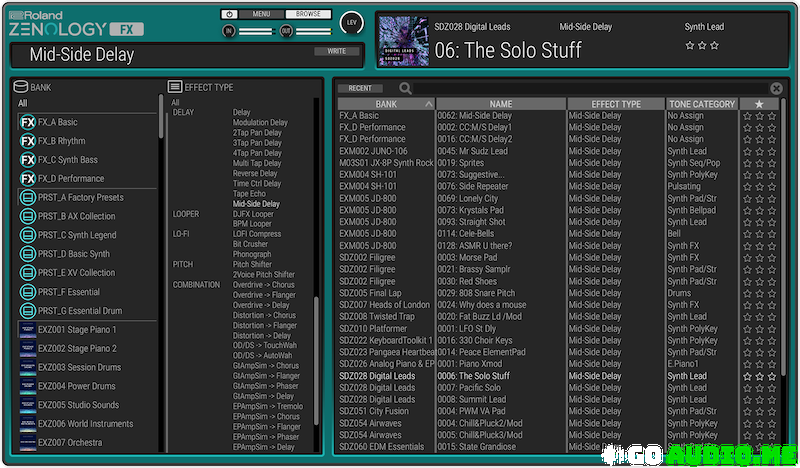
Task: Select the PRST_B AX Collection bank icon
Action: click(28, 216)
